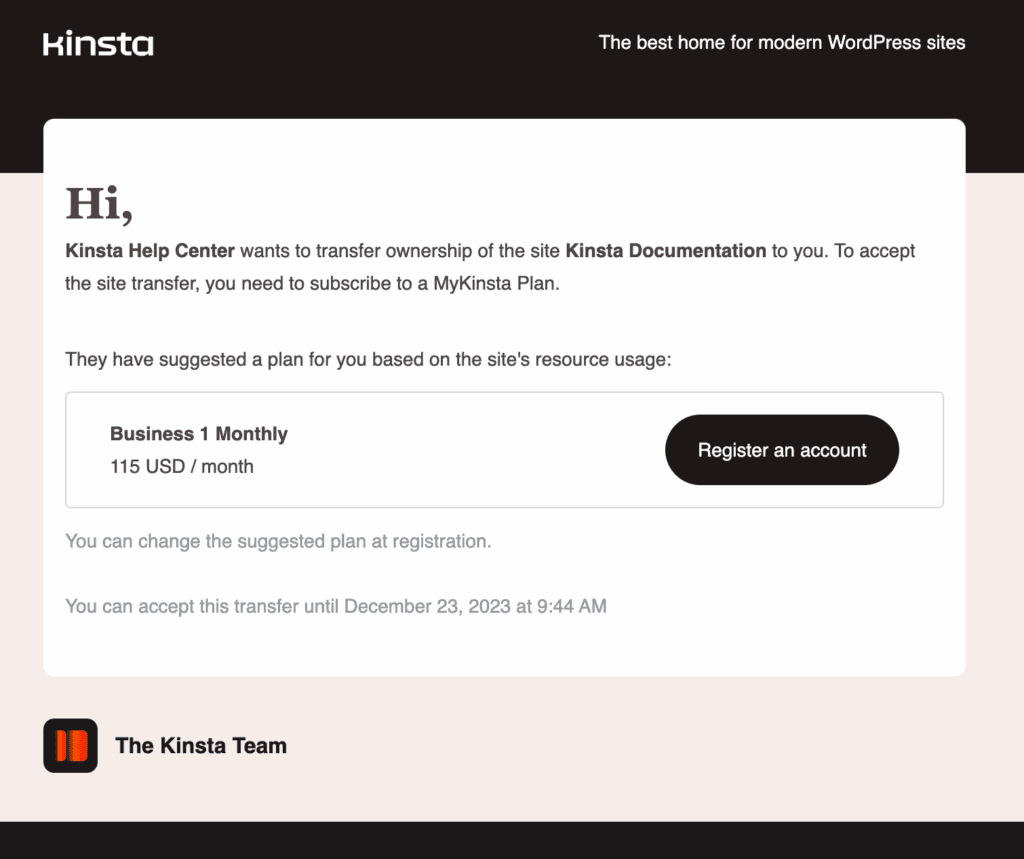Viewport: 1024px width, 859px height.
Task: Select the orange book emblem inside the footer logo
Action: (x=70, y=745)
